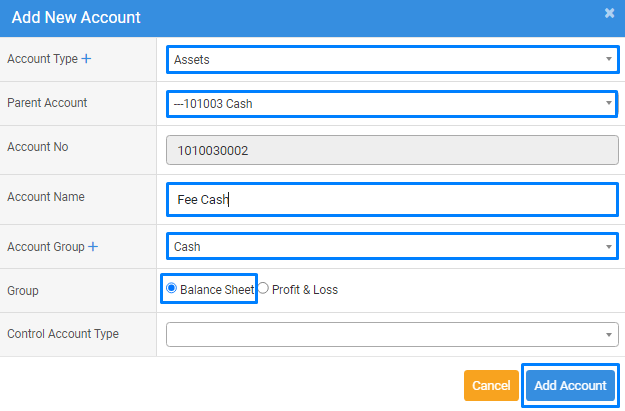Select the Balance Sheet radio button
Viewport: 625px width, 411px height.
coord(172,289)
